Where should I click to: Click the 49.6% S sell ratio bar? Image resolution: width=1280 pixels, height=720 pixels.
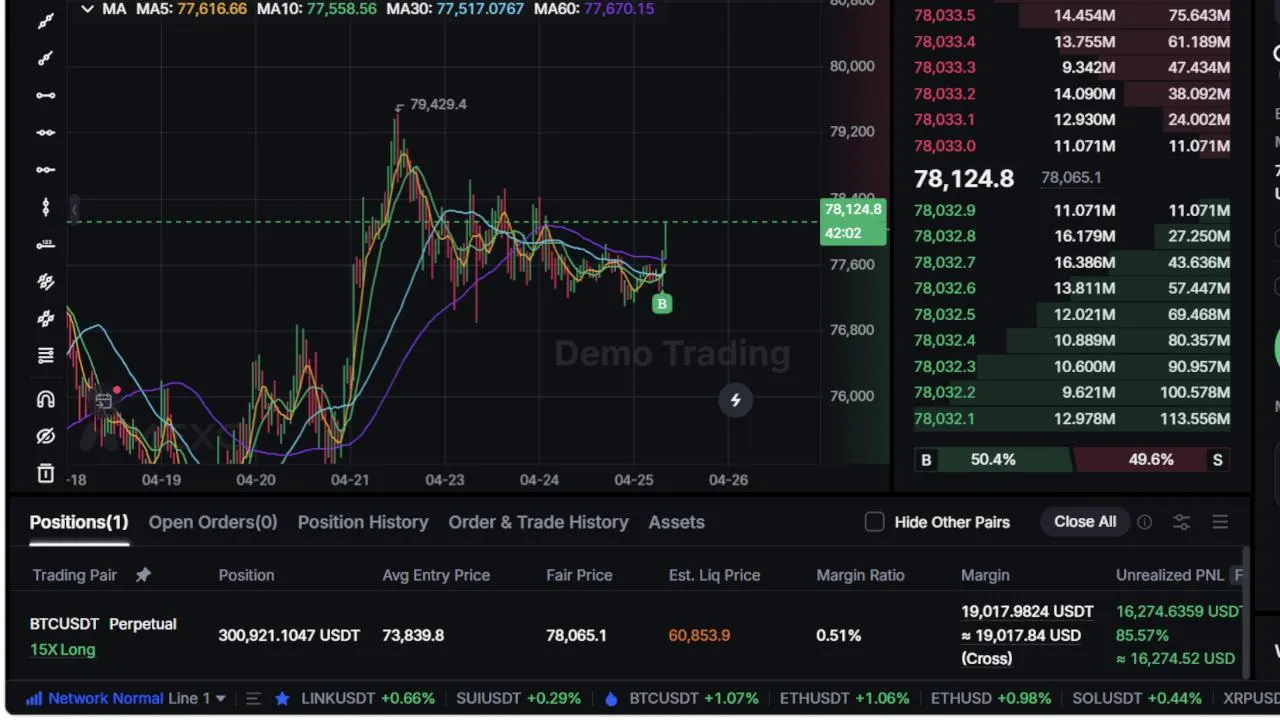[1151, 460]
